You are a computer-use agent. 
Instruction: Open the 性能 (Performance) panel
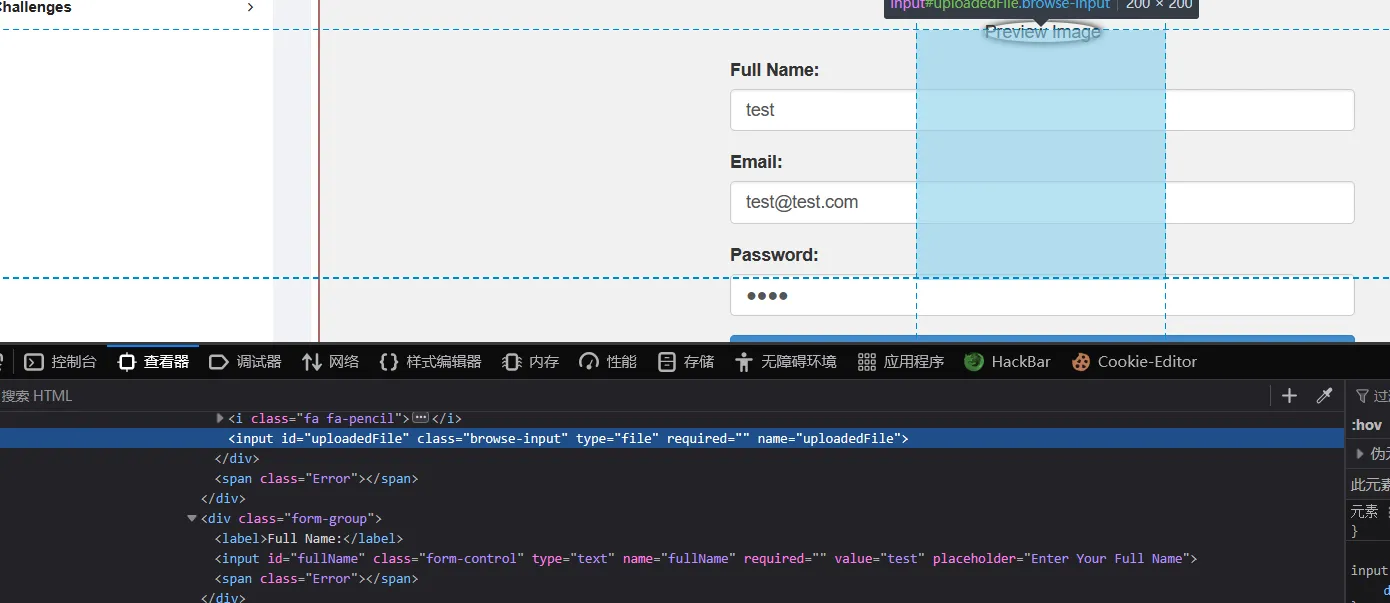pyautogui.click(x=608, y=362)
